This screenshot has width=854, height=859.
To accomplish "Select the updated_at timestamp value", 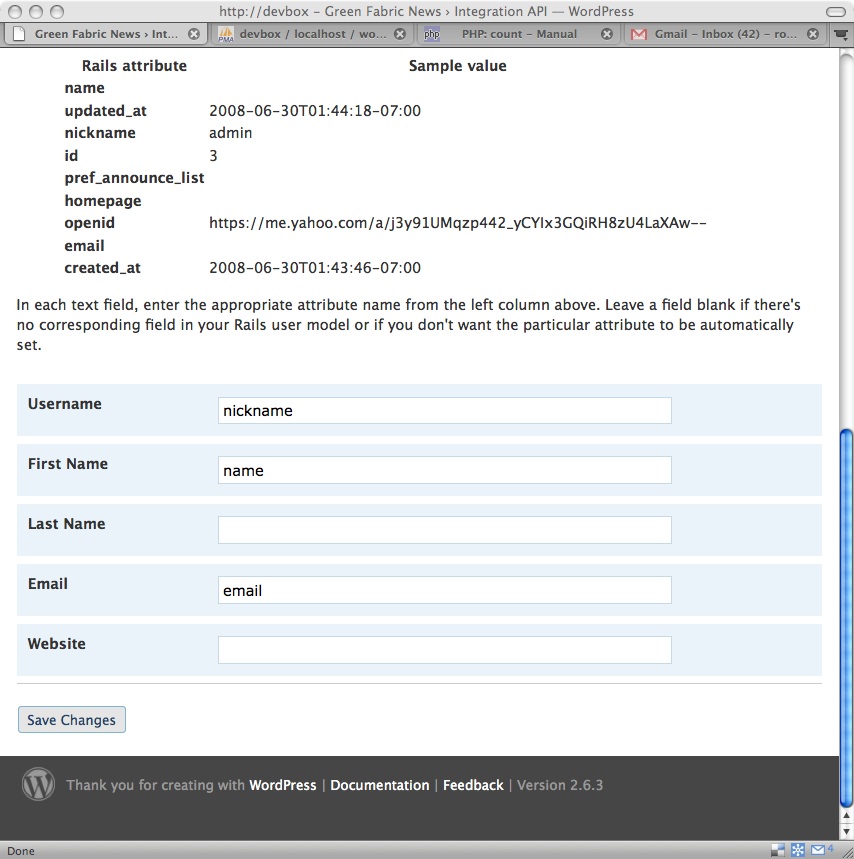I will point(315,111).
